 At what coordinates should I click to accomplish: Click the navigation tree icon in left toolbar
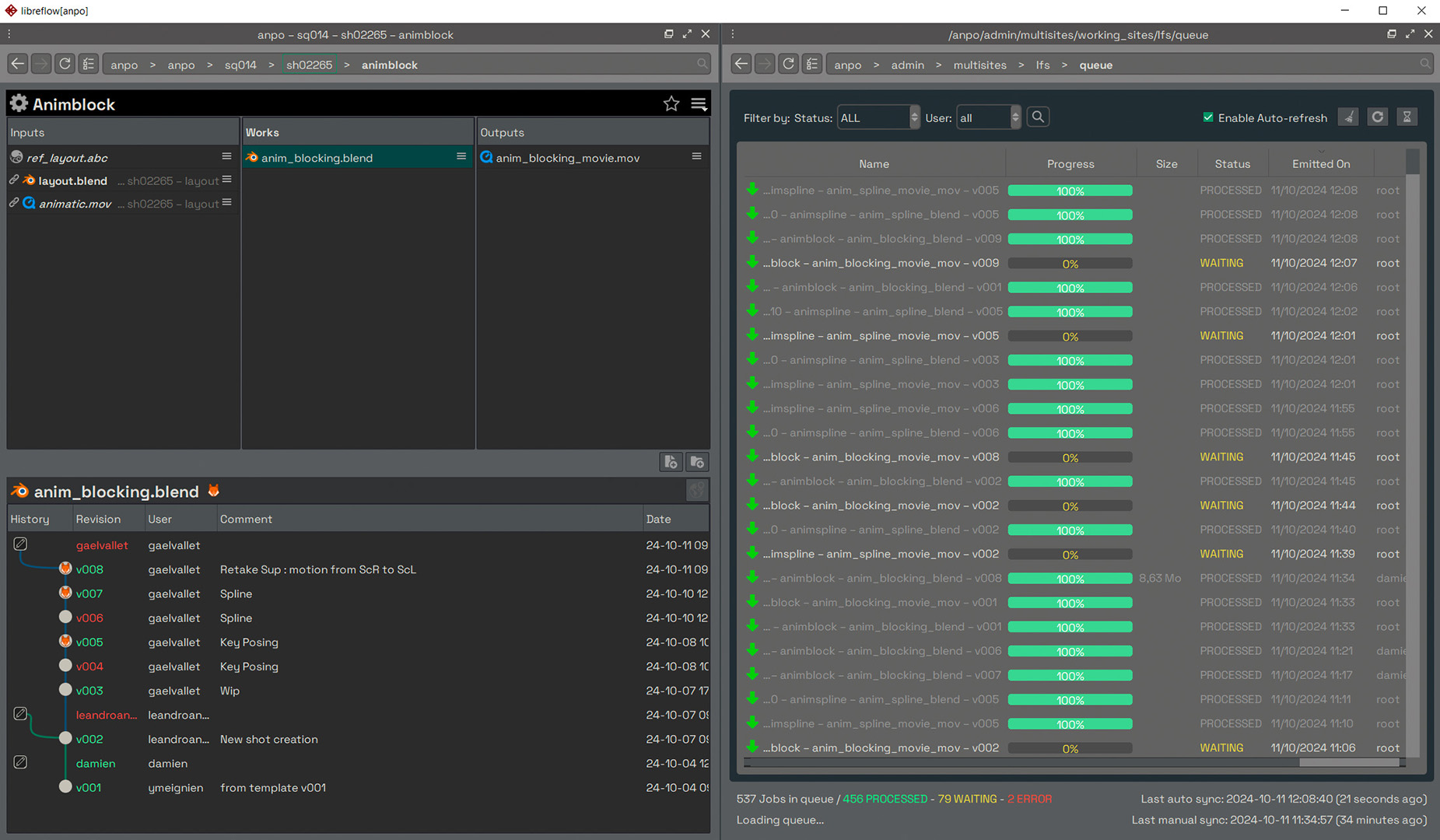tap(89, 65)
